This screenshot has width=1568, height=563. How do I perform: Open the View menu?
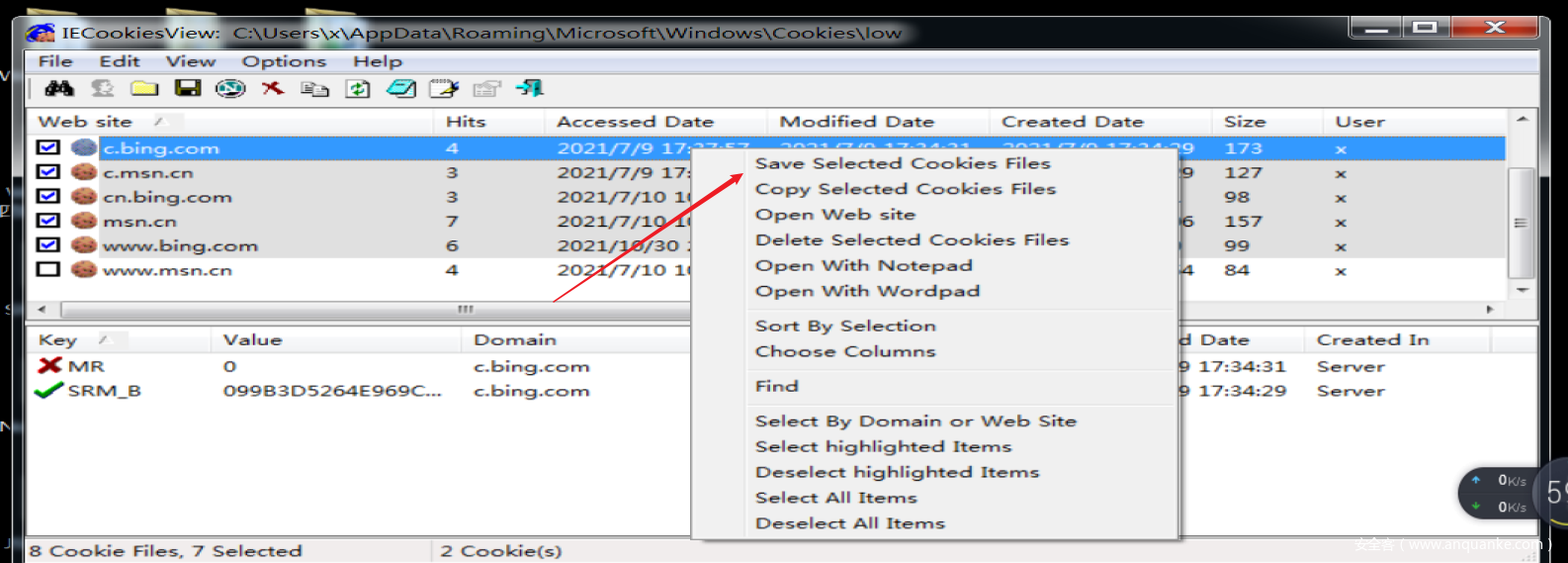[190, 61]
